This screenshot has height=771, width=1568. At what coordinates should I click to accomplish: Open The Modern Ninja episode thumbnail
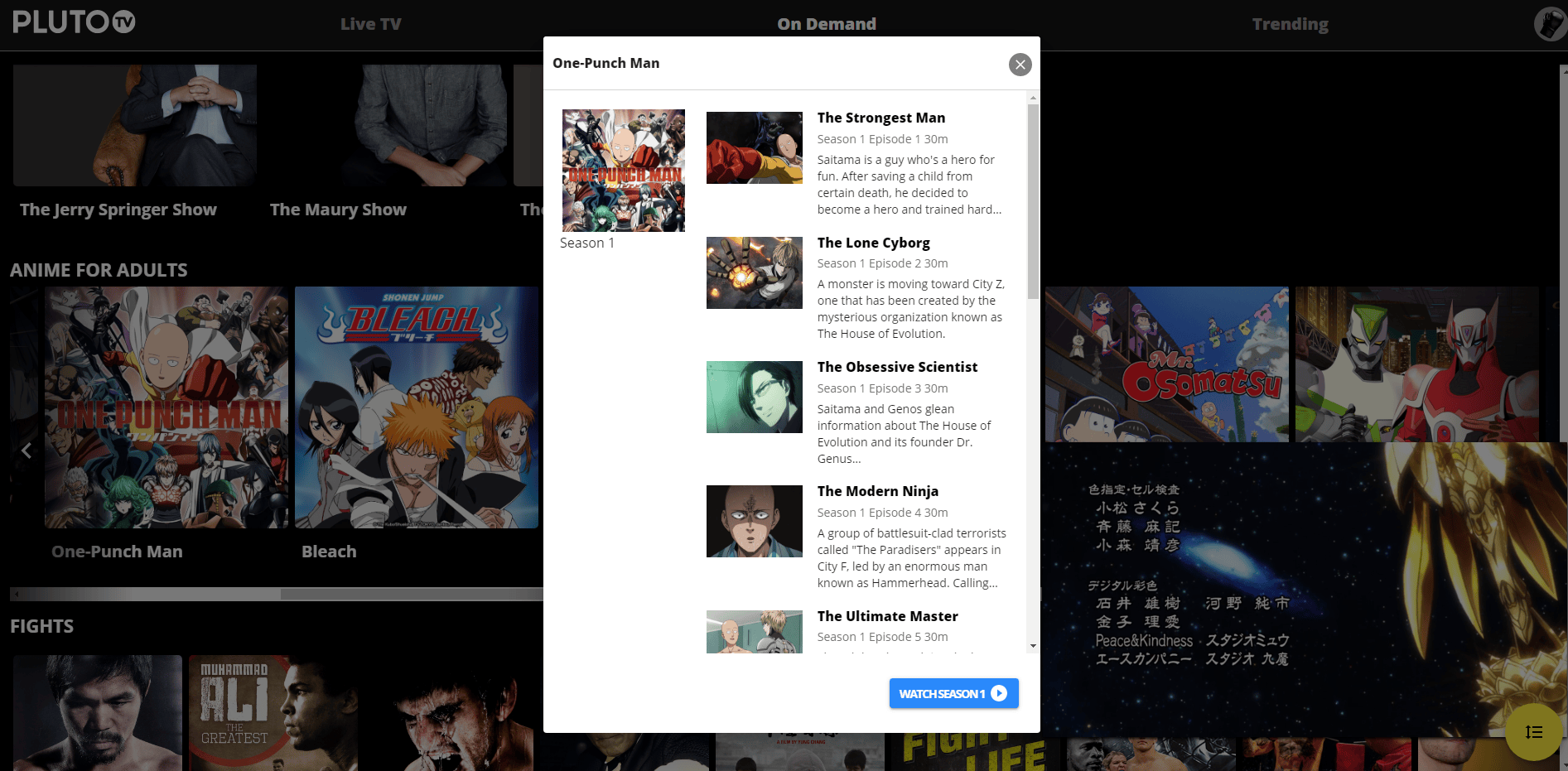click(x=754, y=521)
